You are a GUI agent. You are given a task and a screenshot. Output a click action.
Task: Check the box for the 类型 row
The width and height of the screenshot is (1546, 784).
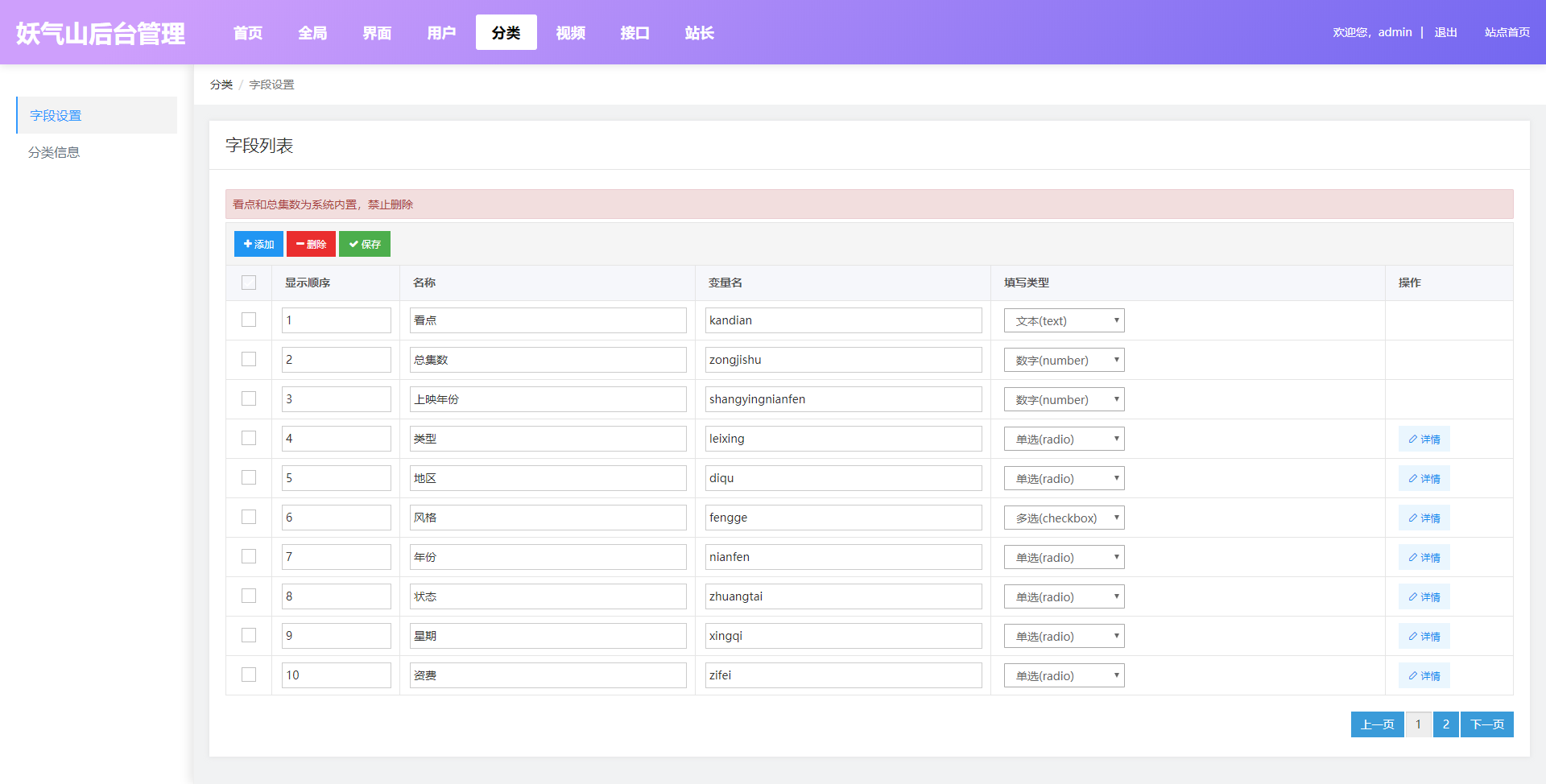pyautogui.click(x=249, y=438)
